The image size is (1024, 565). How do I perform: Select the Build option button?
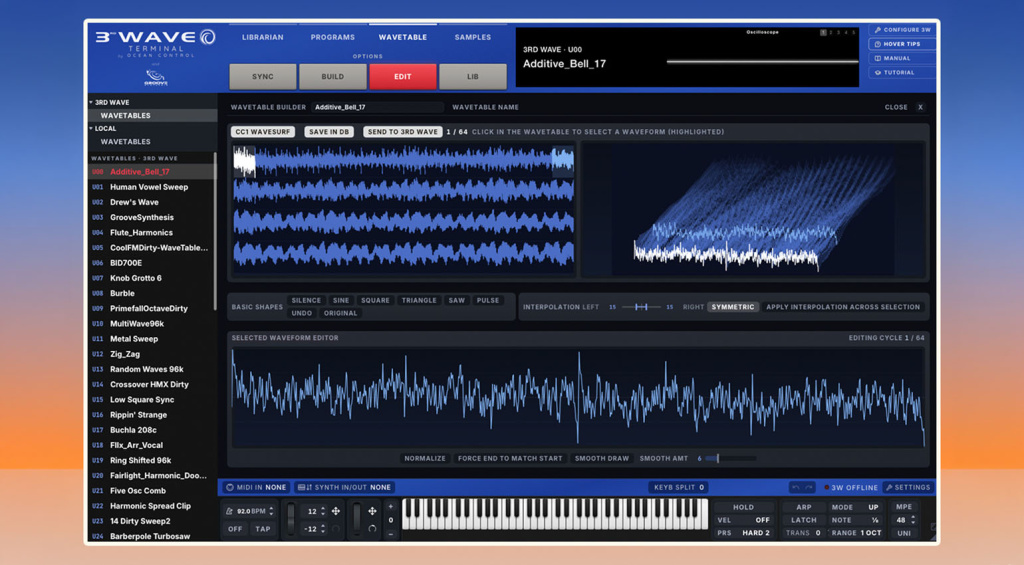pyautogui.click(x=332, y=76)
